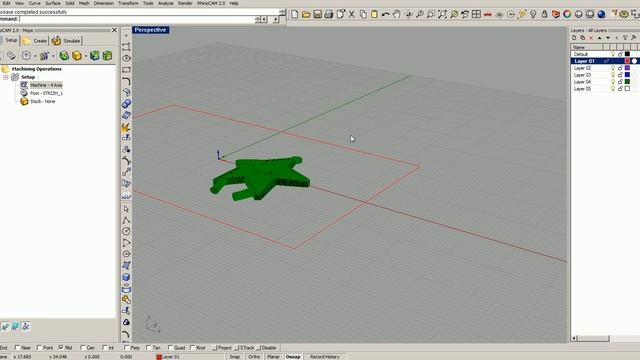Image resolution: width=640 pixels, height=360 pixels.
Task: Open layer filter funnel icon
Action: point(625,38)
